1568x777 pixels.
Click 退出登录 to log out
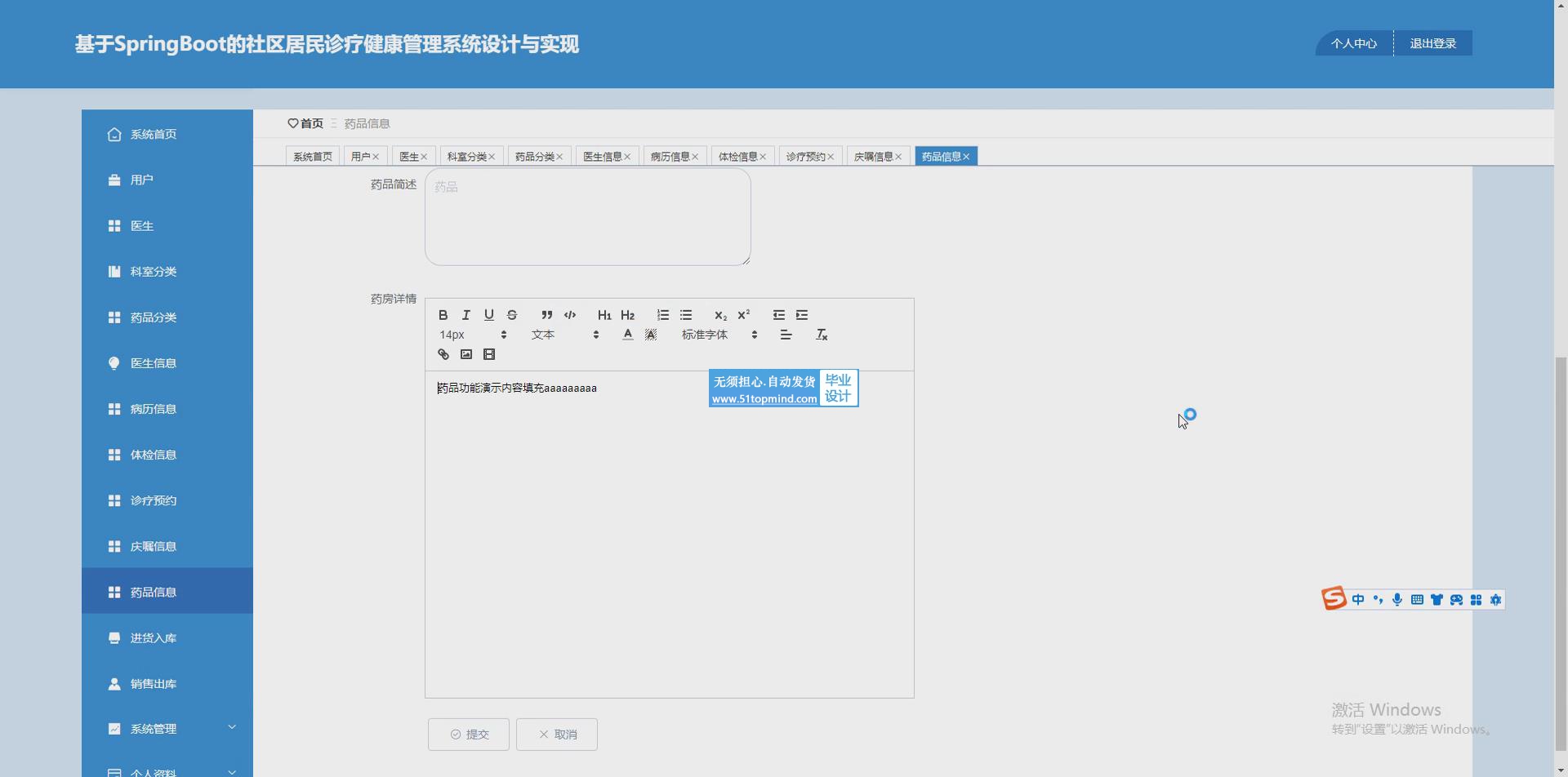coord(1433,43)
